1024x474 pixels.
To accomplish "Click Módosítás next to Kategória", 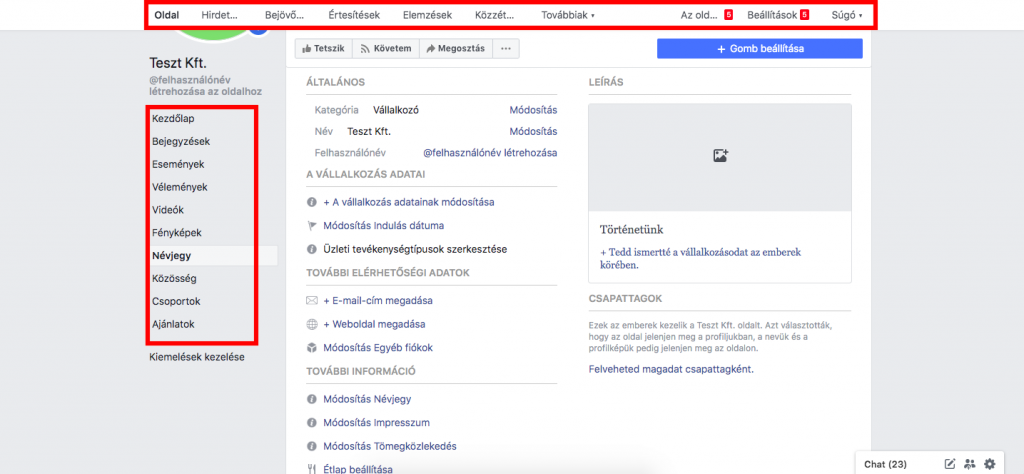I will pyautogui.click(x=533, y=110).
